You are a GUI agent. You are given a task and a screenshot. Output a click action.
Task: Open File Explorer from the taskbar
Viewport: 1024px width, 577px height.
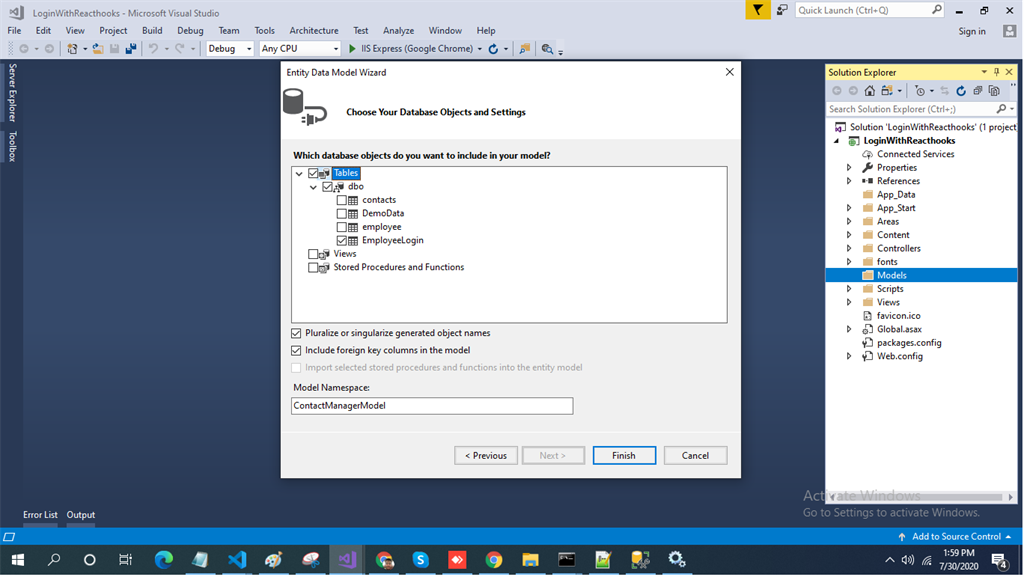[x=530, y=559]
